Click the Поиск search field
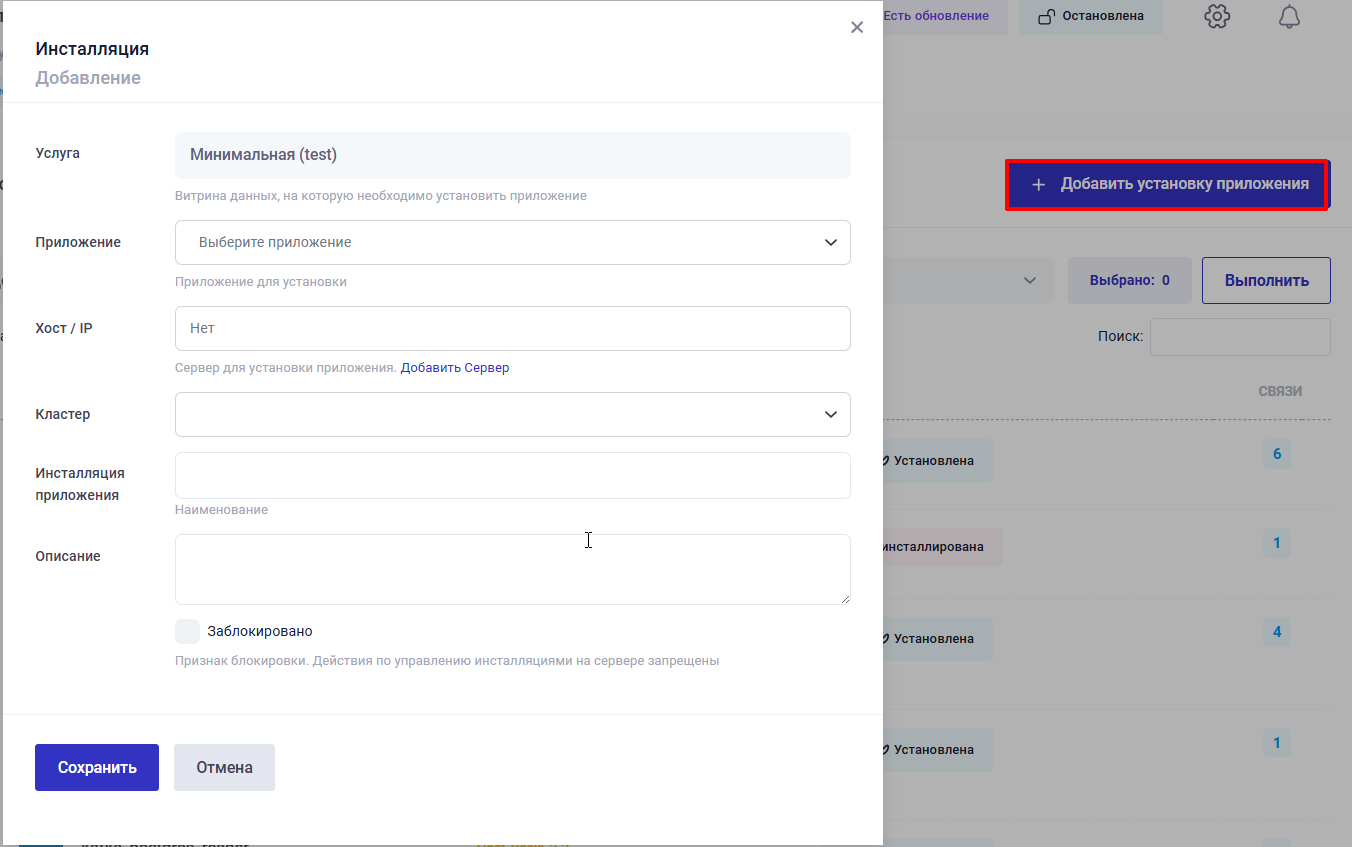The image size is (1352, 847). 1239,337
